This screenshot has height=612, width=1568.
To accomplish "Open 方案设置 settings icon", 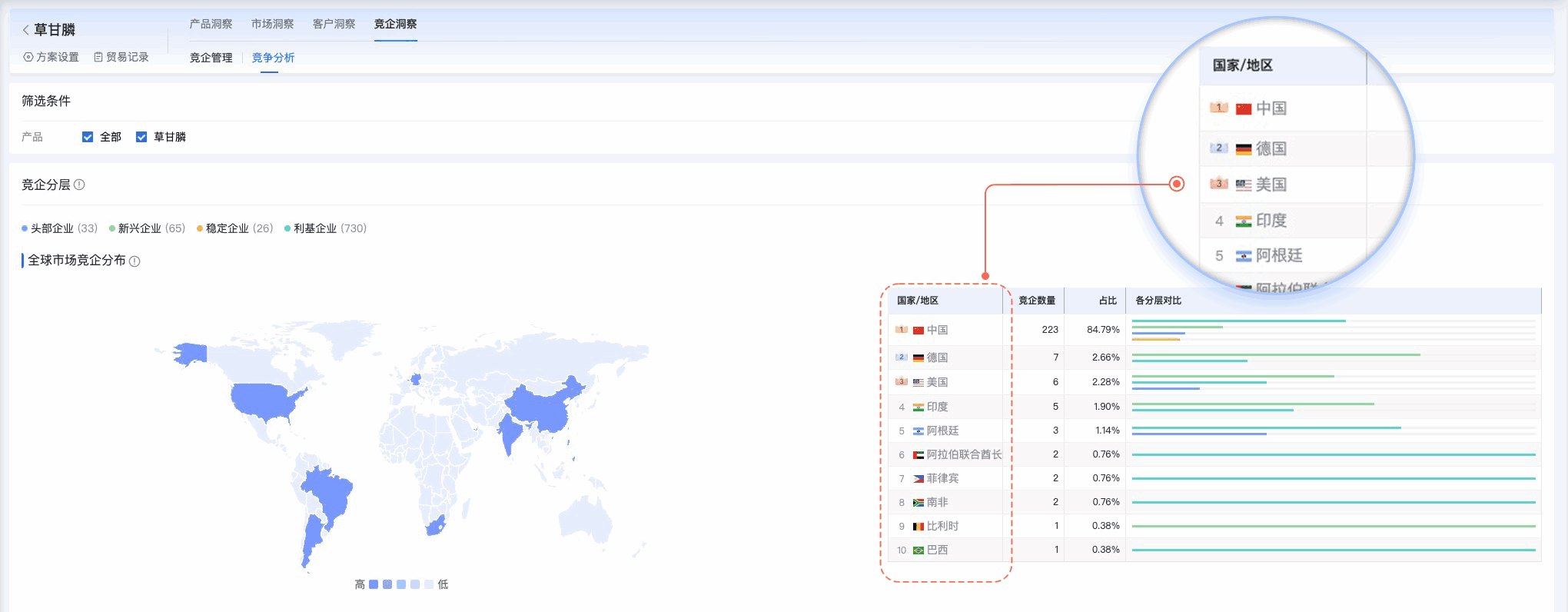I will 28,57.
